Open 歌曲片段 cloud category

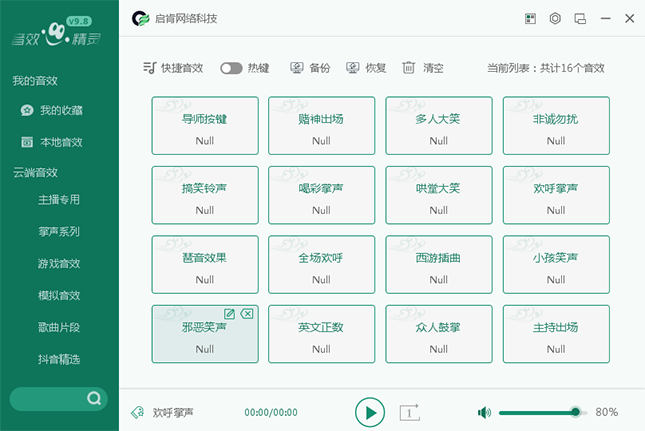[x=59, y=327]
